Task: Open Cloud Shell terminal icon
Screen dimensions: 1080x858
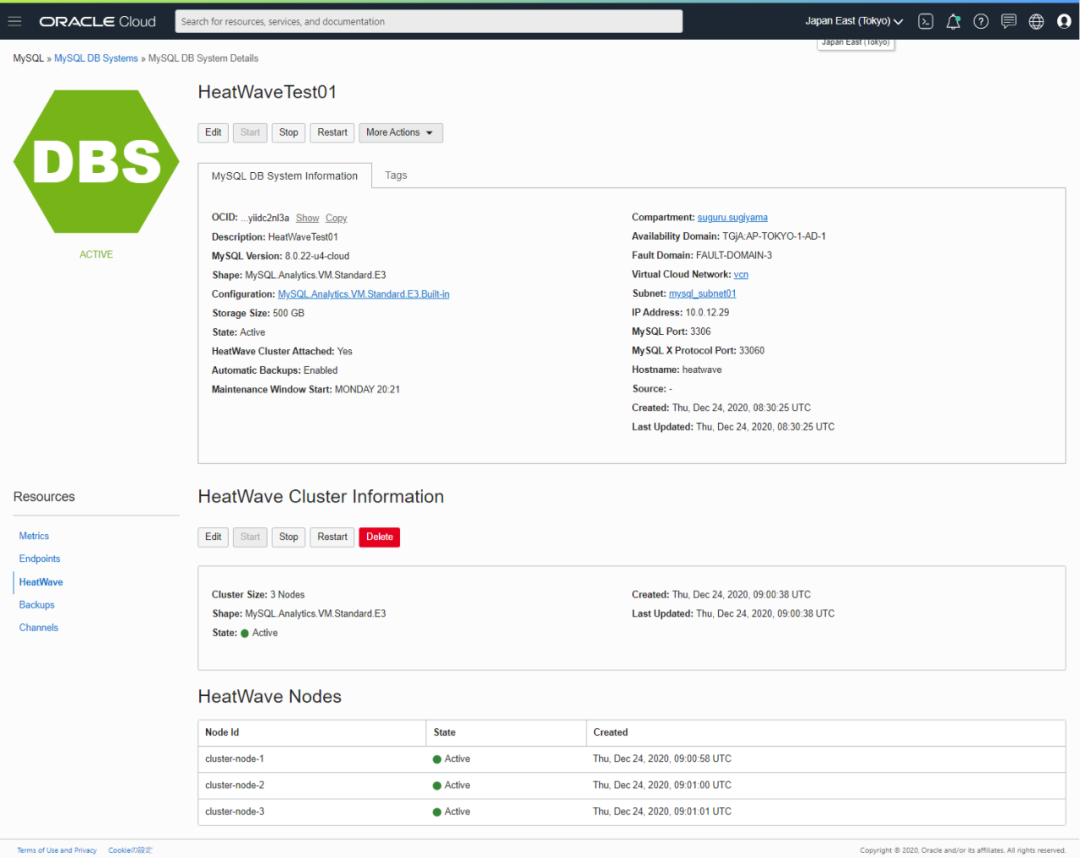Action: tap(926, 21)
